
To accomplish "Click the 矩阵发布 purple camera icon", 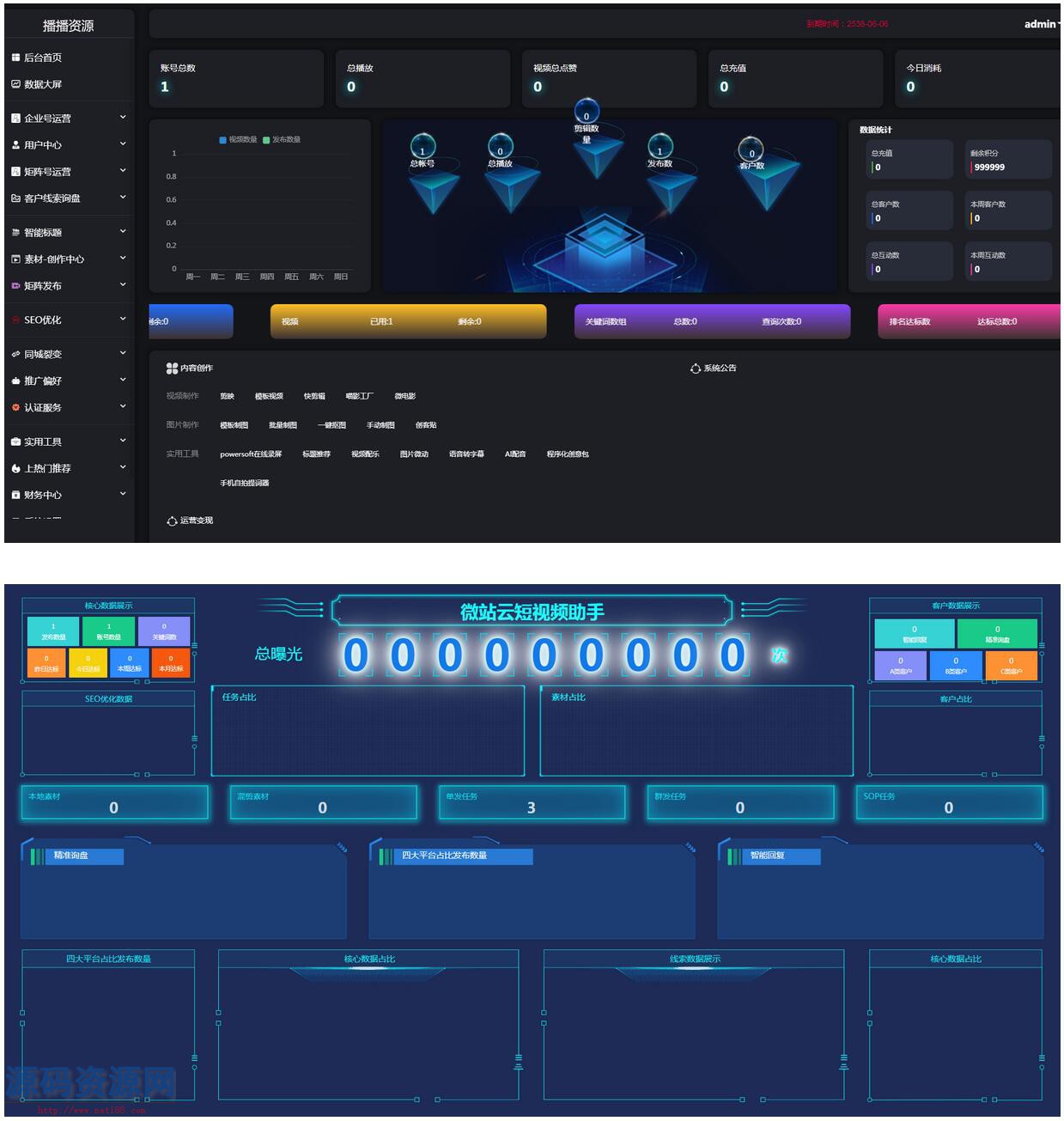I will [x=15, y=286].
